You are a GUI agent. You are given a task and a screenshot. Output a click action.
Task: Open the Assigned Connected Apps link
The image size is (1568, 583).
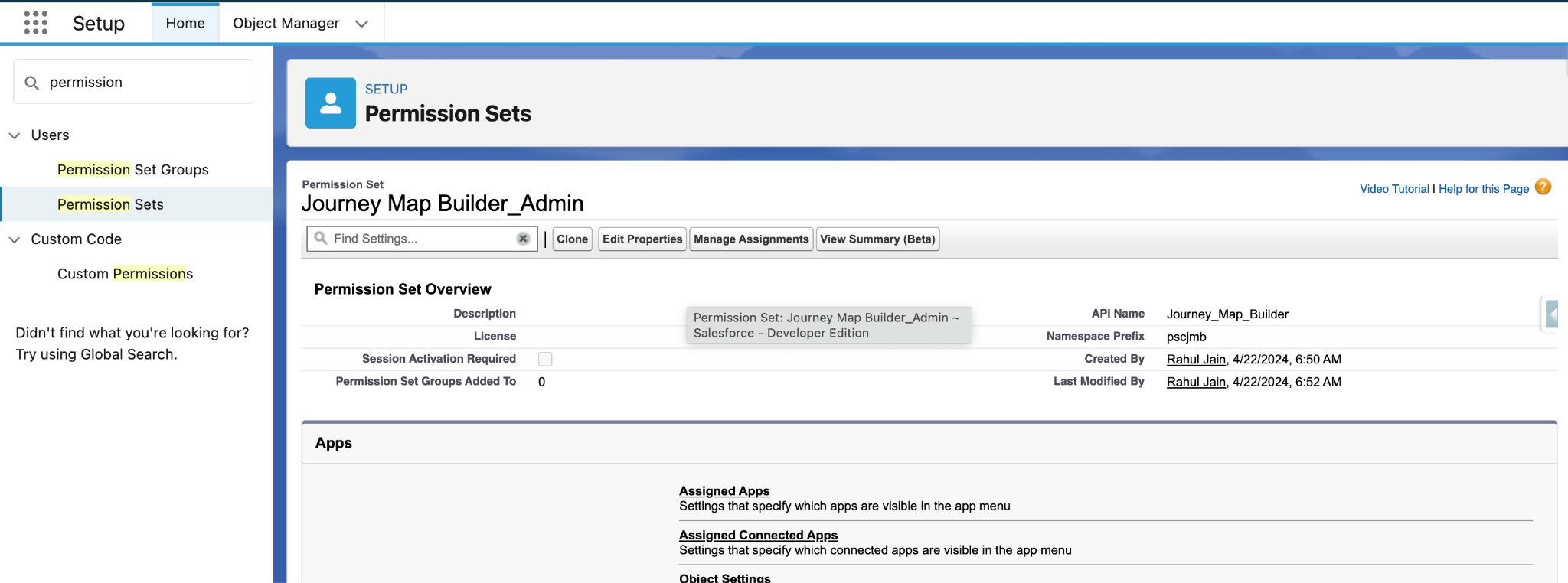click(x=758, y=536)
